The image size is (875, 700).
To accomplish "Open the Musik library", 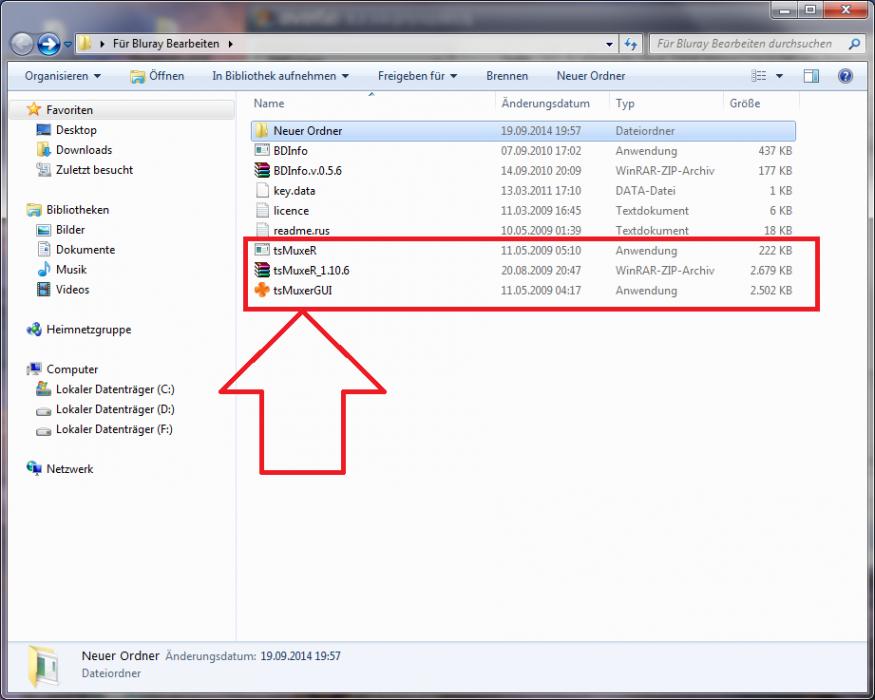I will (x=71, y=270).
